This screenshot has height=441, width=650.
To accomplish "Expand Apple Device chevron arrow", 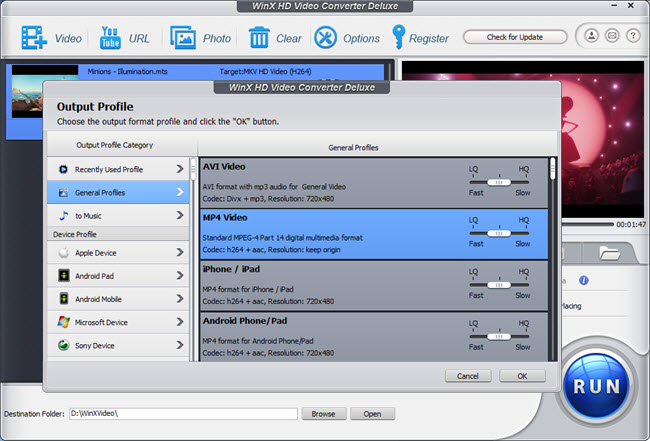I will pos(179,252).
